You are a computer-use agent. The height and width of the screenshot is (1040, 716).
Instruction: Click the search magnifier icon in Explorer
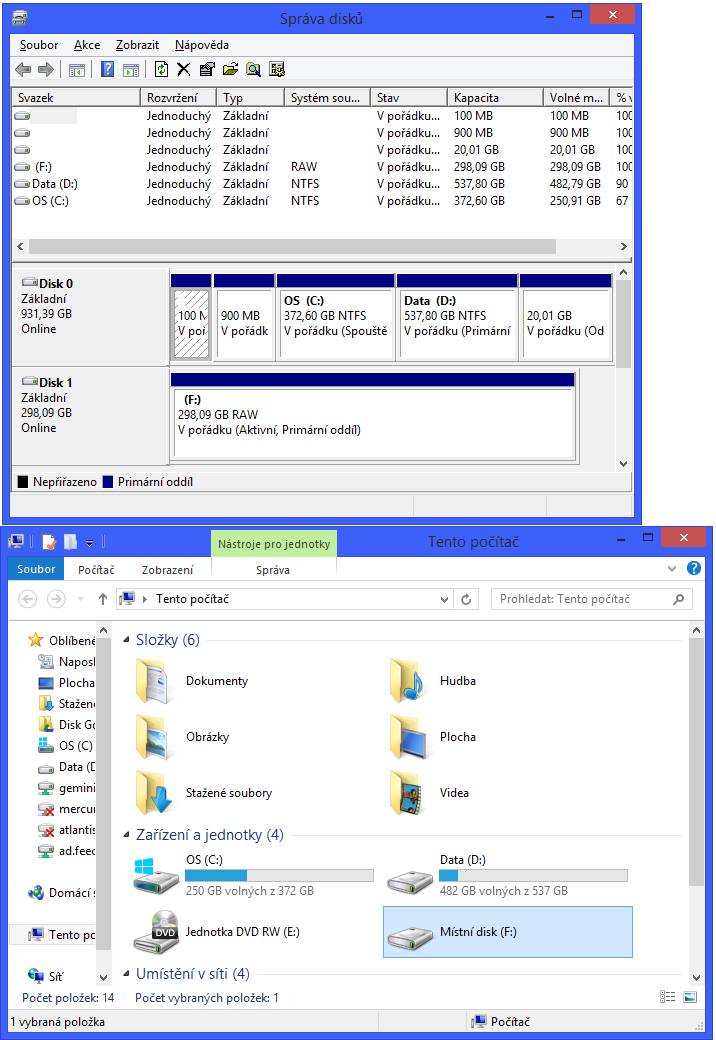point(678,600)
